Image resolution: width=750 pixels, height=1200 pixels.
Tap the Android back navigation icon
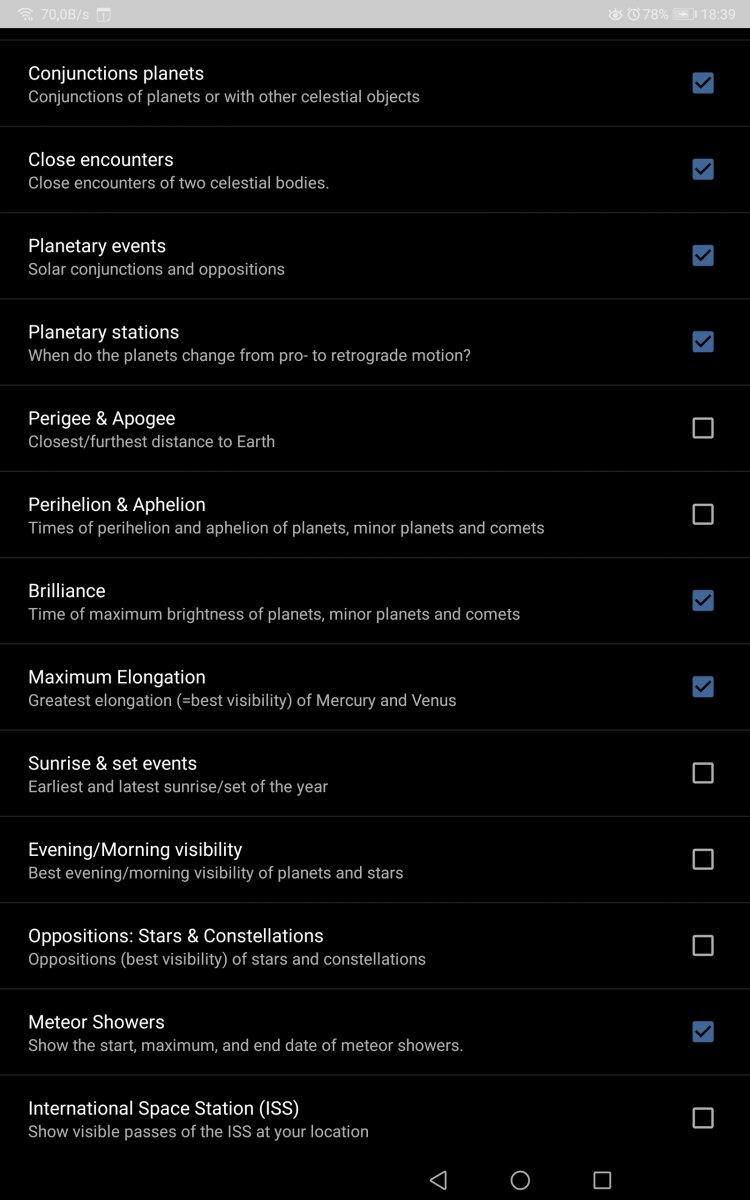pos(438,1180)
